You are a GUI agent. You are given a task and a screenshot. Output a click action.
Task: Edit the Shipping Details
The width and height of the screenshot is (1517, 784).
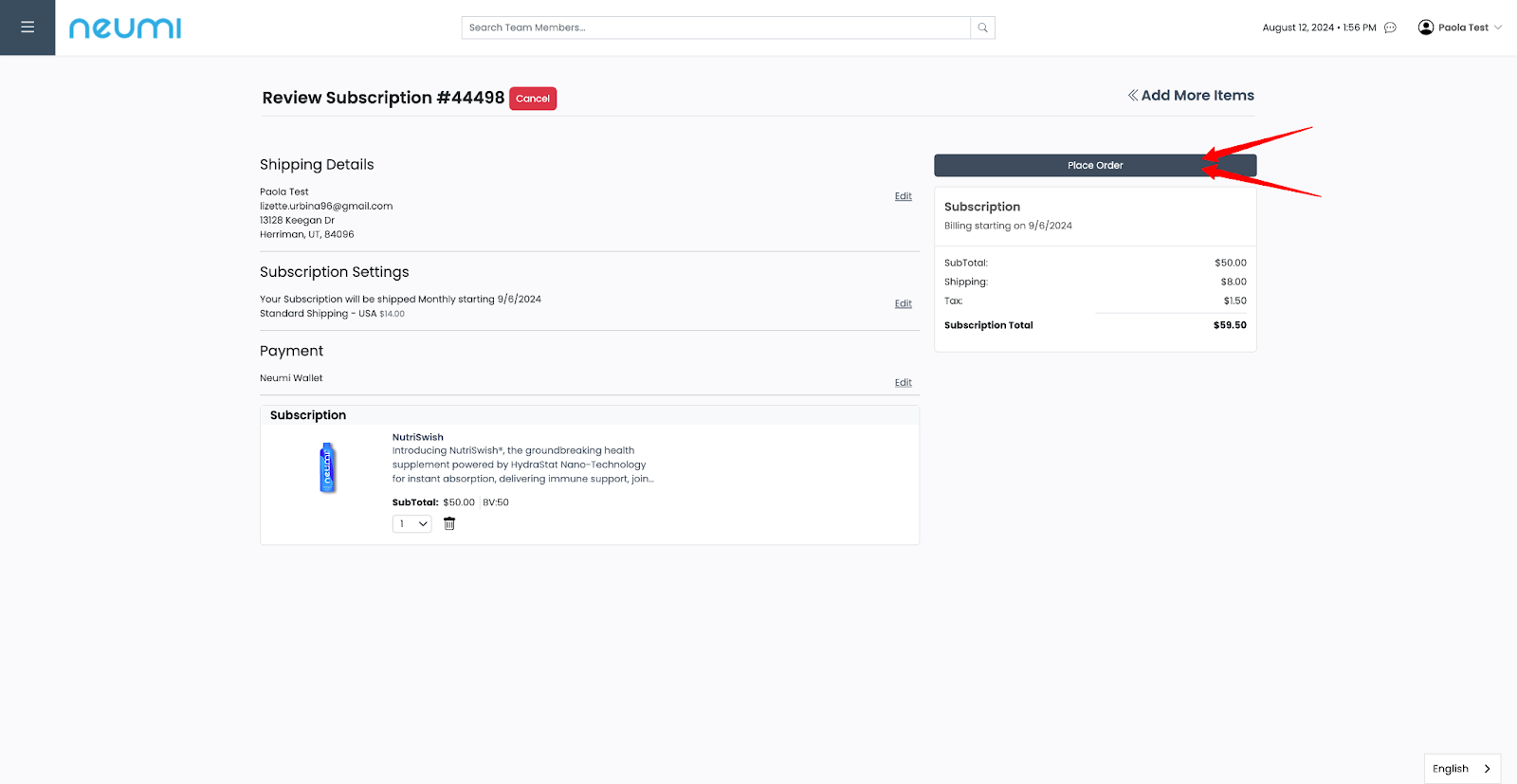pos(903,196)
